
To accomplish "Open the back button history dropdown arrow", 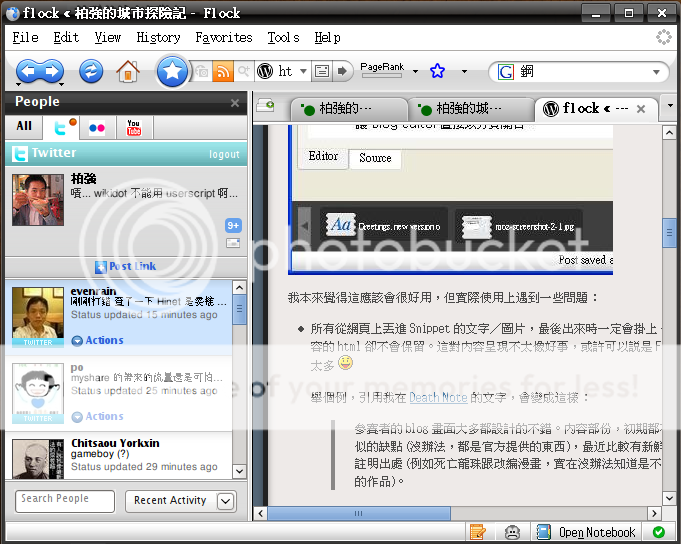I will pyautogui.click(x=18, y=84).
